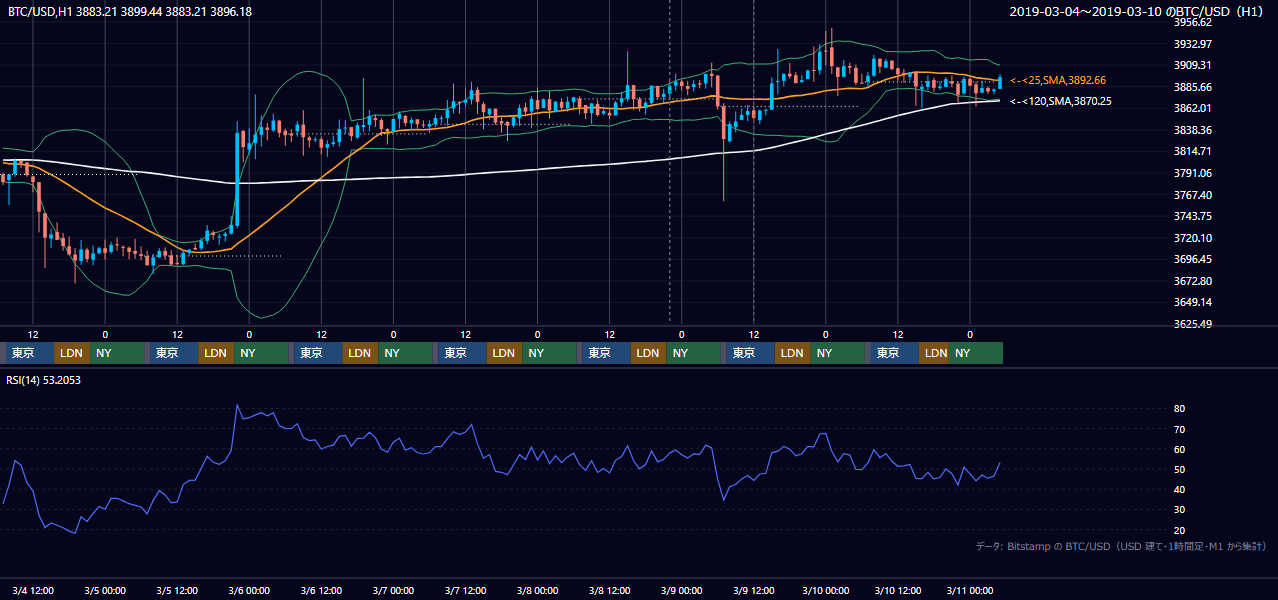Click the 3/10 00:00 date label
The width and height of the screenshot is (1278, 600).
pos(825,590)
